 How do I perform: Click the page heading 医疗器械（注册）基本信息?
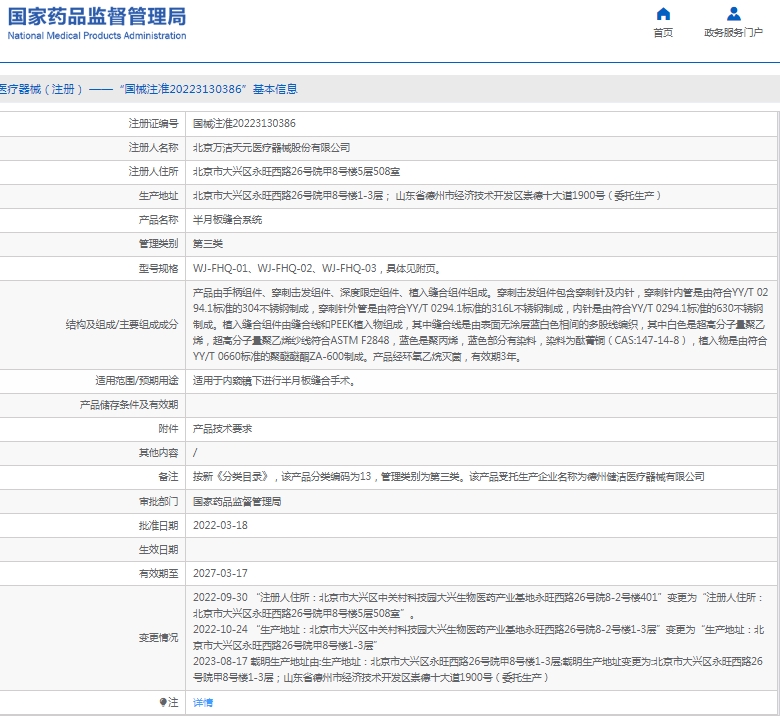[x=148, y=89]
